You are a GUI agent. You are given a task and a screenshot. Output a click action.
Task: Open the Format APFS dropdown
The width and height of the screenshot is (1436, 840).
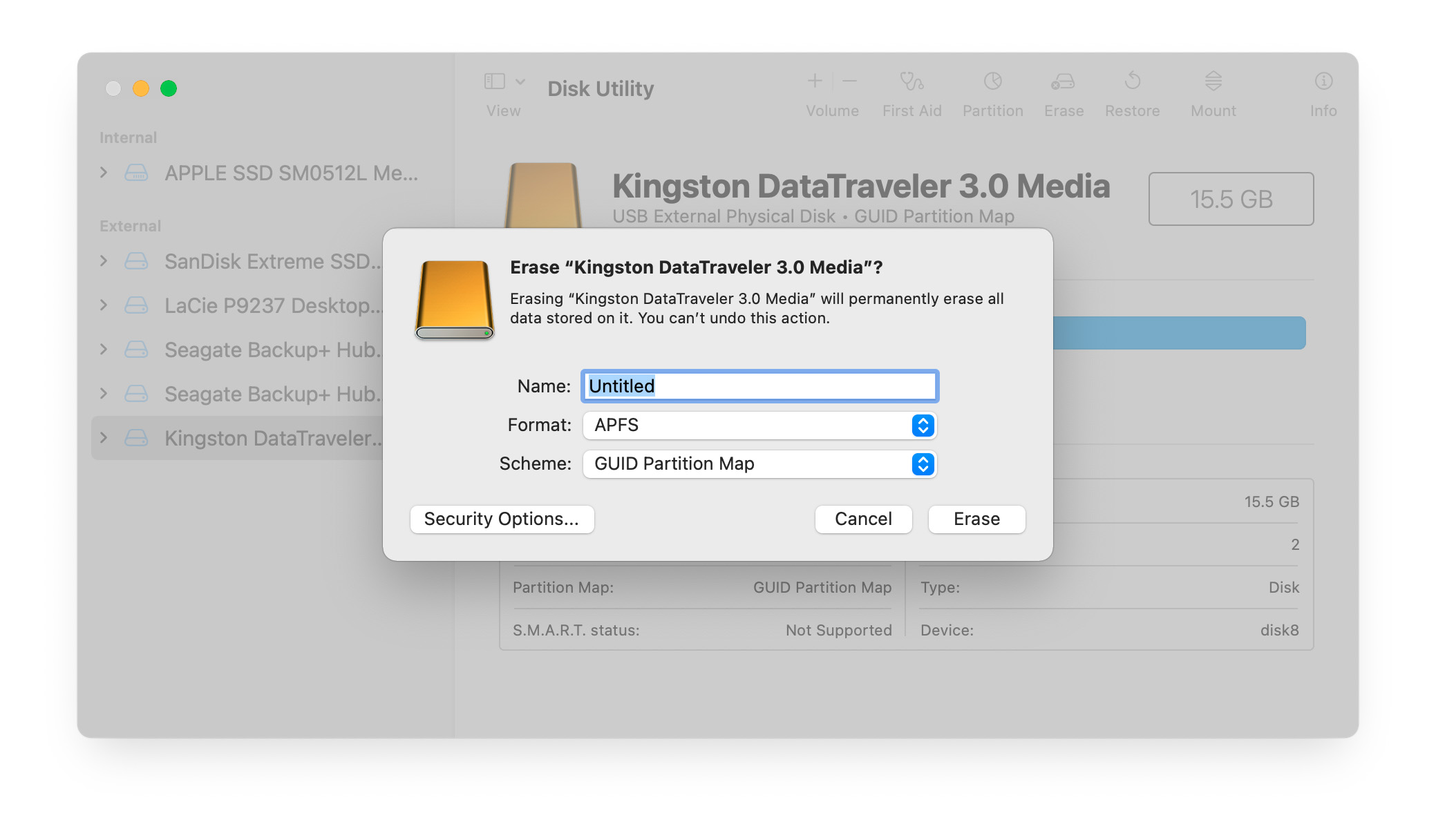point(759,425)
